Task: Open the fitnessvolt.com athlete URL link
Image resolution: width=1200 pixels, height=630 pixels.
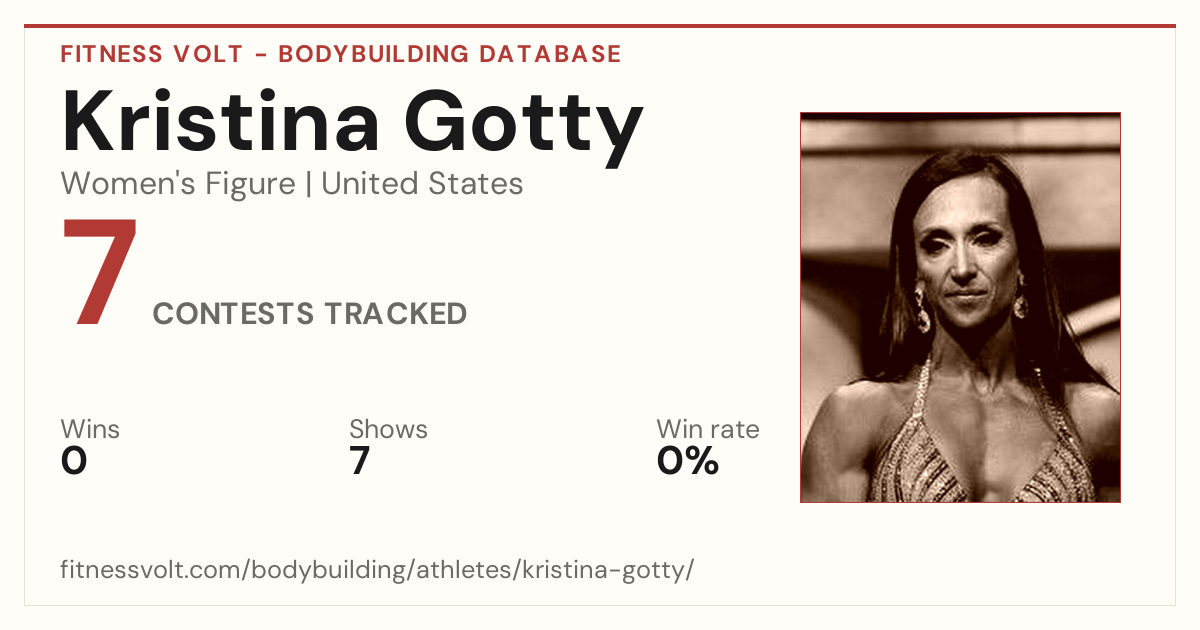Action: point(377,570)
